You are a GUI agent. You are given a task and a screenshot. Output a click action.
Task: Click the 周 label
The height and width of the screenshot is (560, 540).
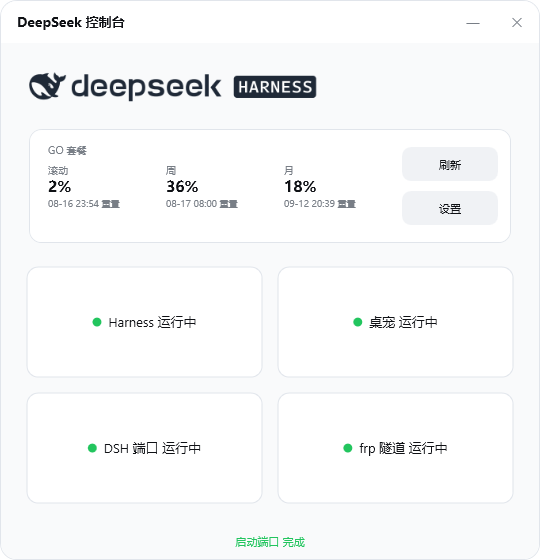pyautogui.click(x=171, y=171)
